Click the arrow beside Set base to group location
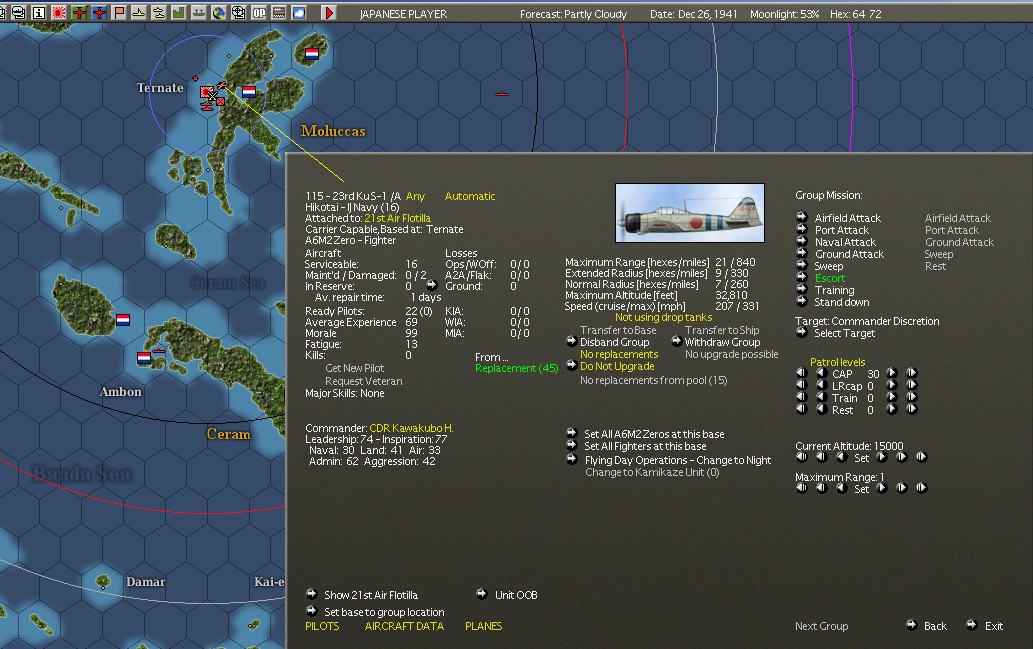Screen dimensions: 1033x649 (x=312, y=611)
